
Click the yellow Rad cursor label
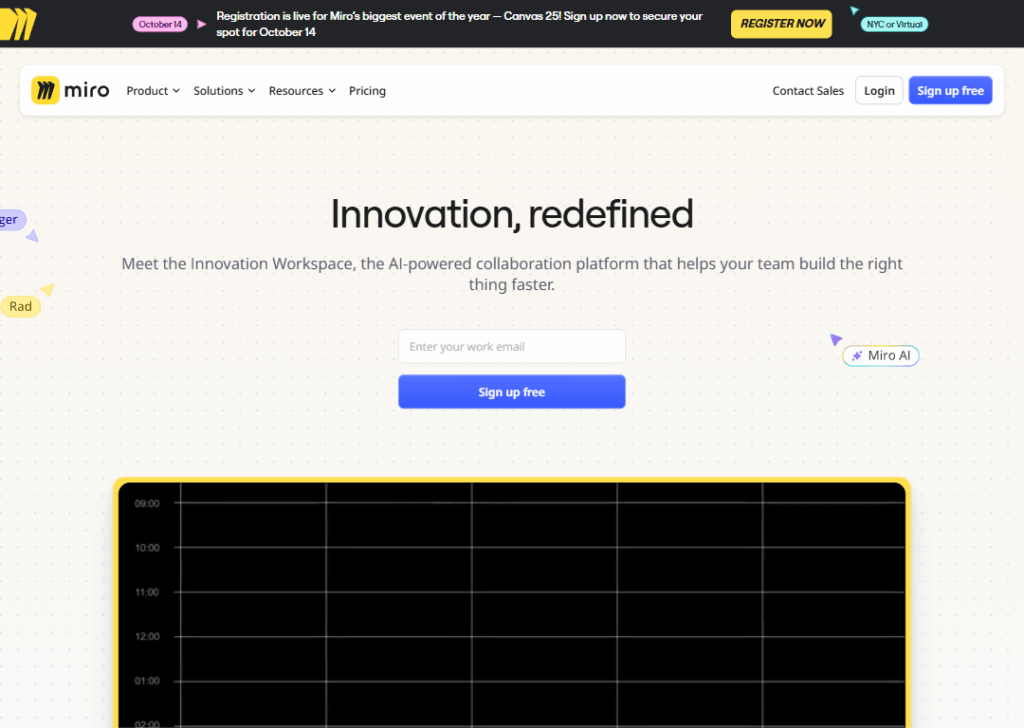click(x=20, y=307)
